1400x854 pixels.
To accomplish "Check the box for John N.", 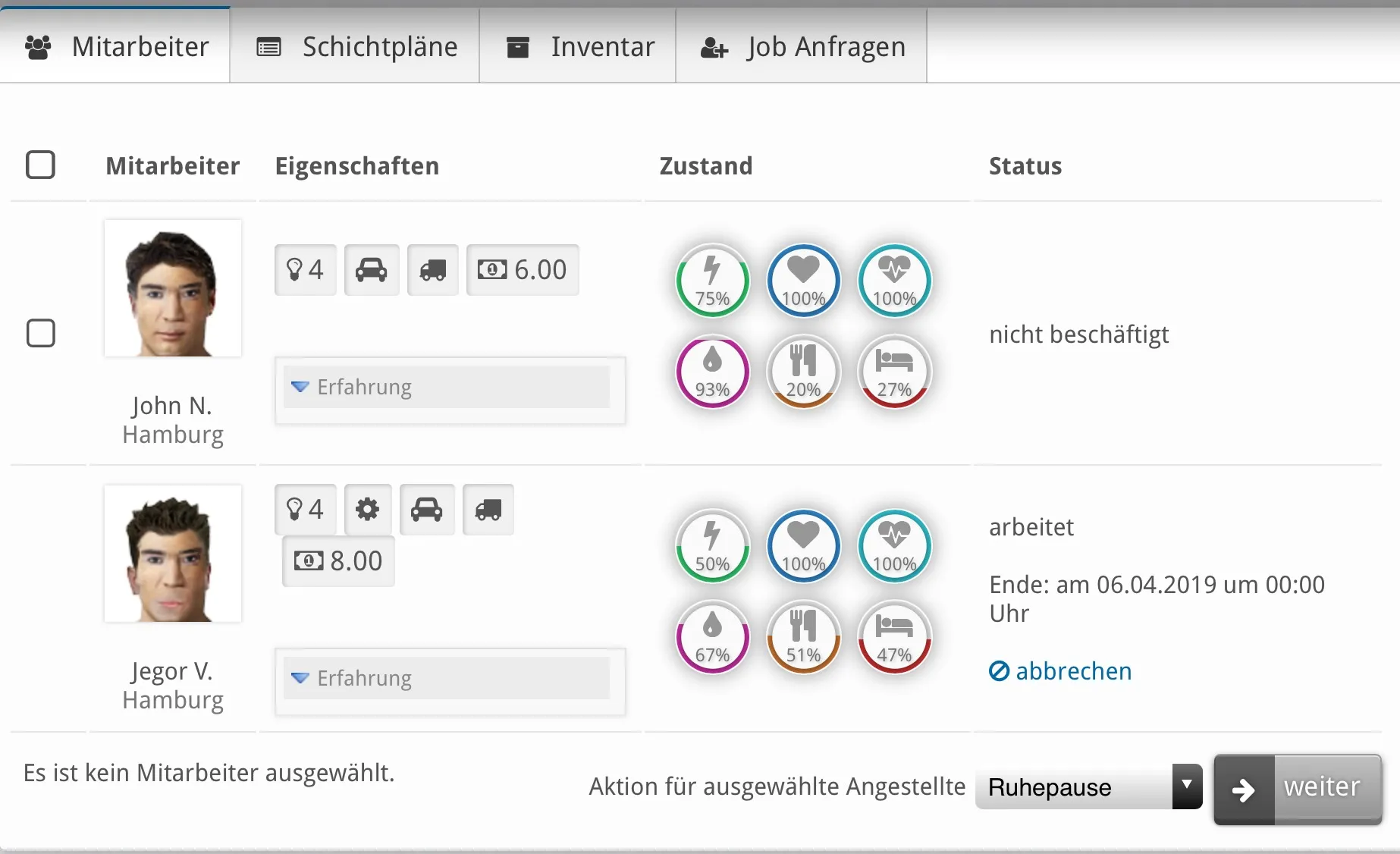I will pyautogui.click(x=41, y=333).
